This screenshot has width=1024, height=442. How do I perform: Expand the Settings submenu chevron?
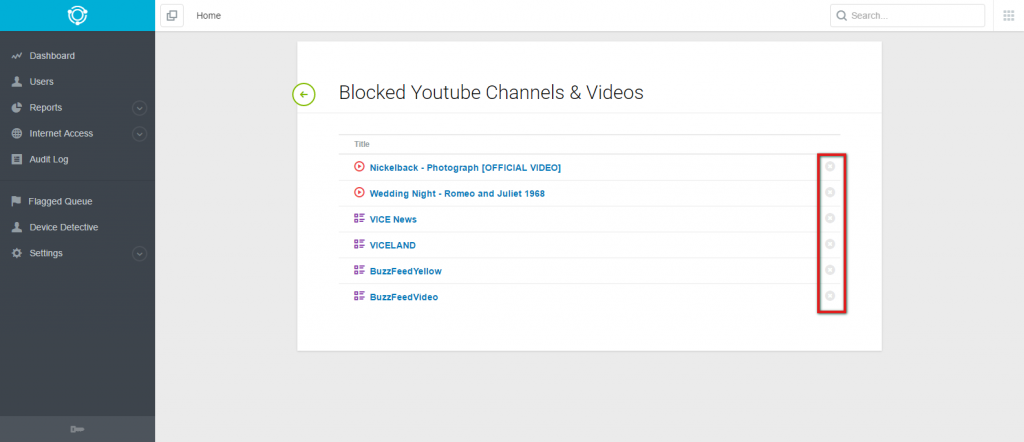(x=139, y=254)
